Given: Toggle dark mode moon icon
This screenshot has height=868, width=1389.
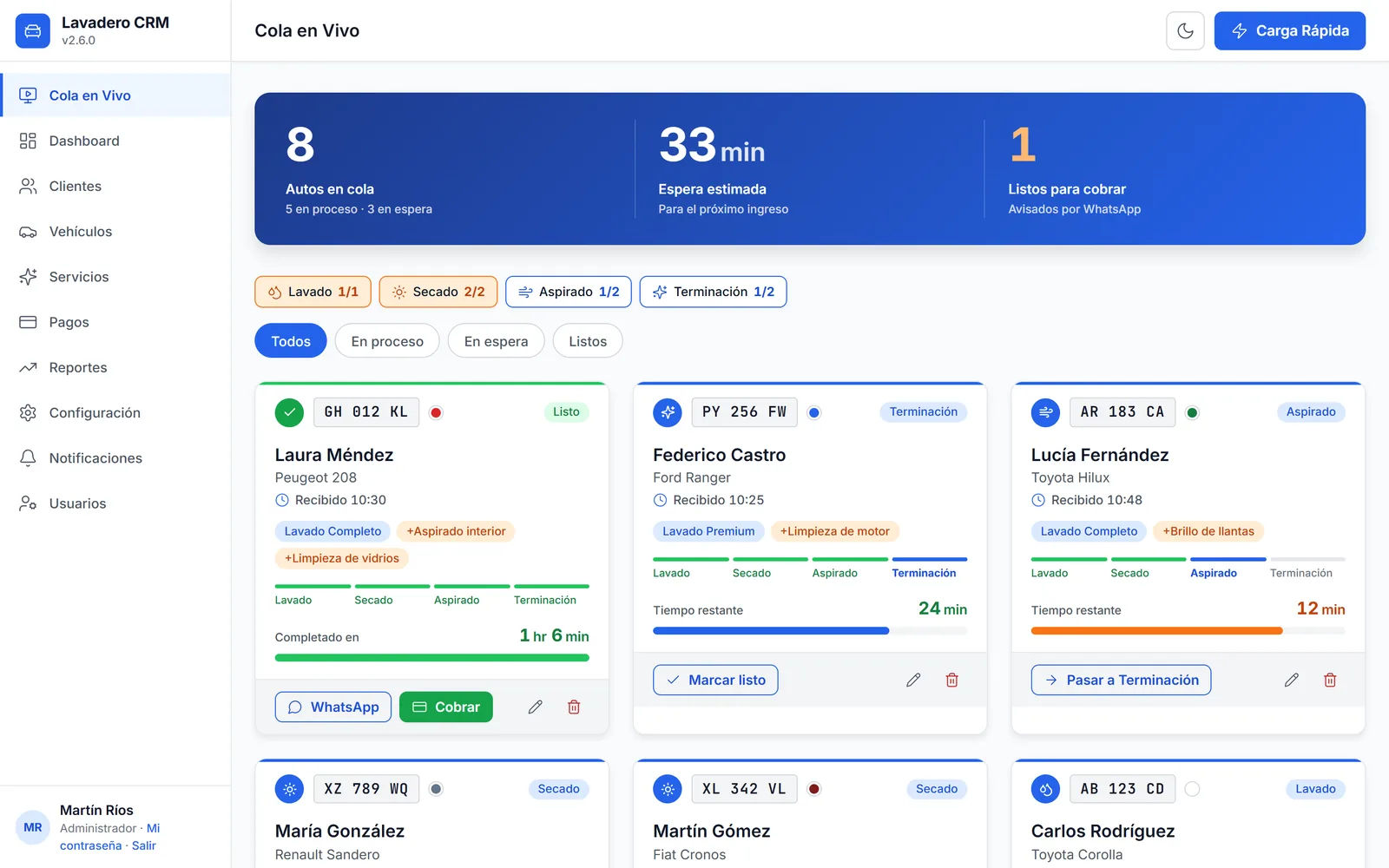Looking at the screenshot, I should point(1185,31).
